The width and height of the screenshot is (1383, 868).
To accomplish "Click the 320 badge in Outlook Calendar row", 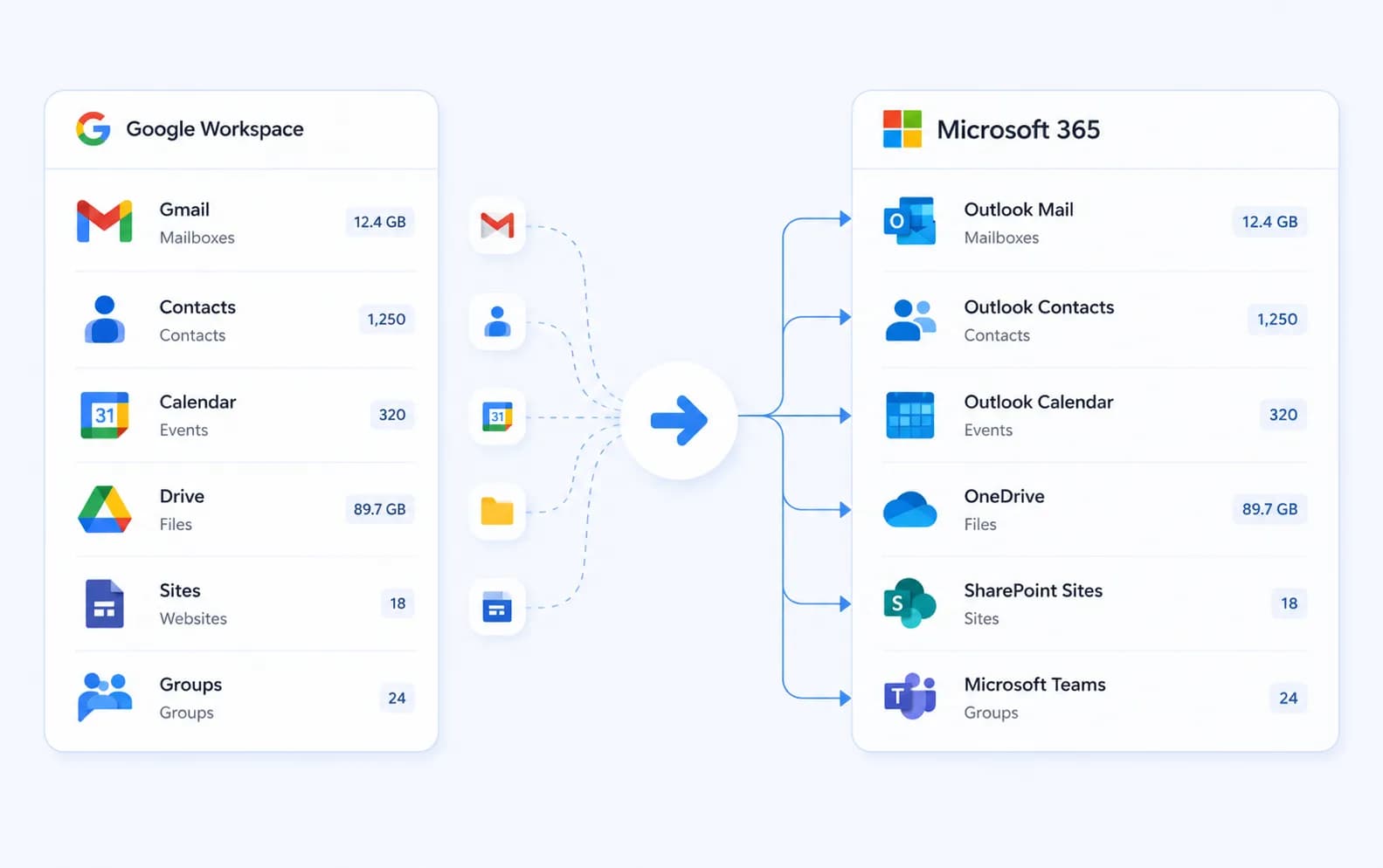I will click(x=1283, y=415).
